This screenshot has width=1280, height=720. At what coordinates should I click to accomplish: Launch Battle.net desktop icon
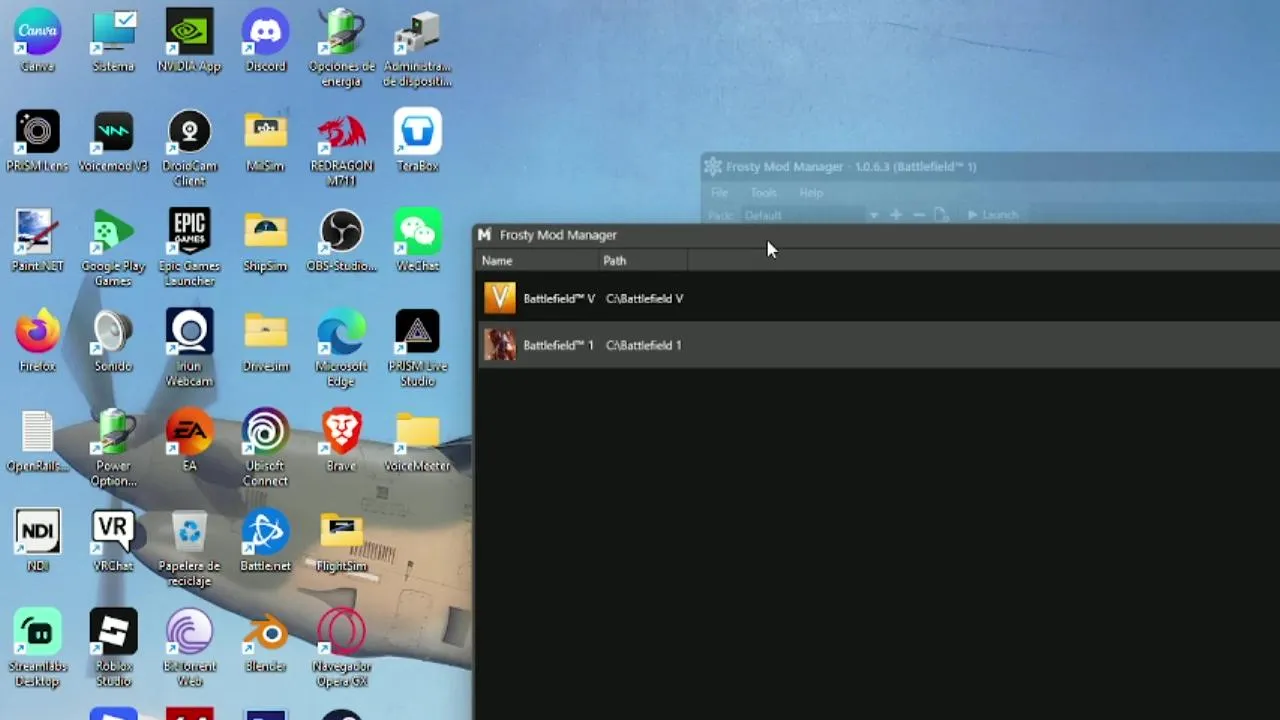click(x=265, y=540)
